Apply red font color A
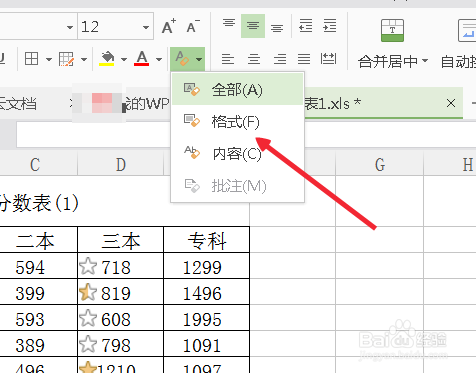This screenshot has width=476, height=373. [142, 58]
